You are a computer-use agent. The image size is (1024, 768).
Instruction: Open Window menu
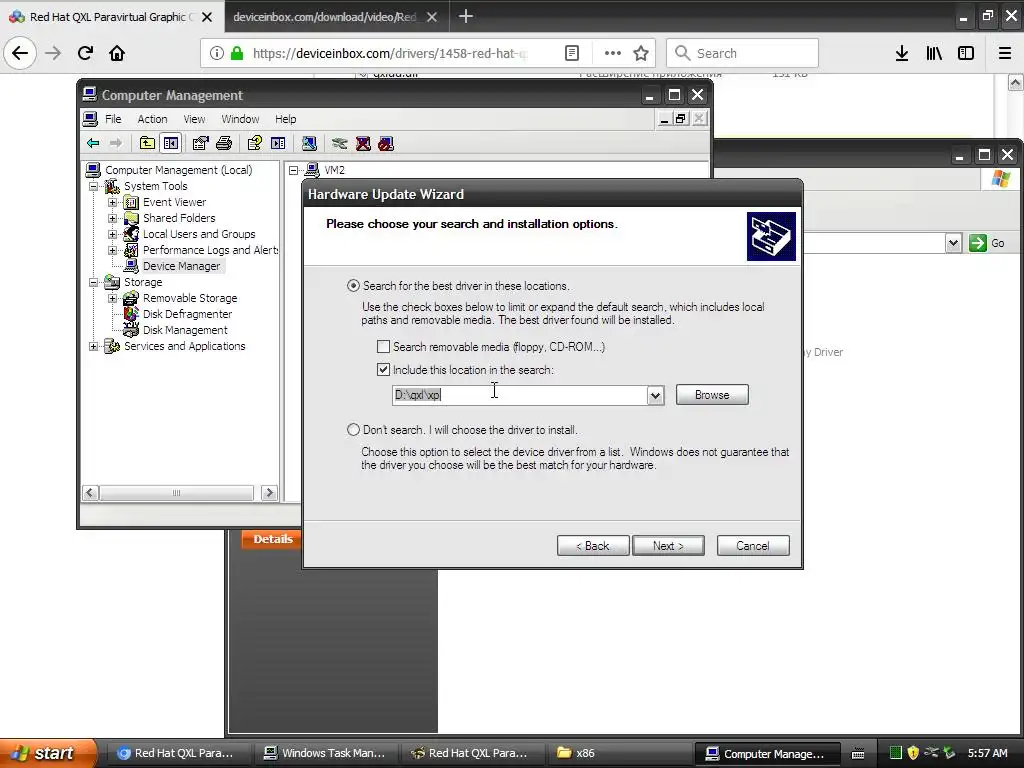(x=240, y=119)
